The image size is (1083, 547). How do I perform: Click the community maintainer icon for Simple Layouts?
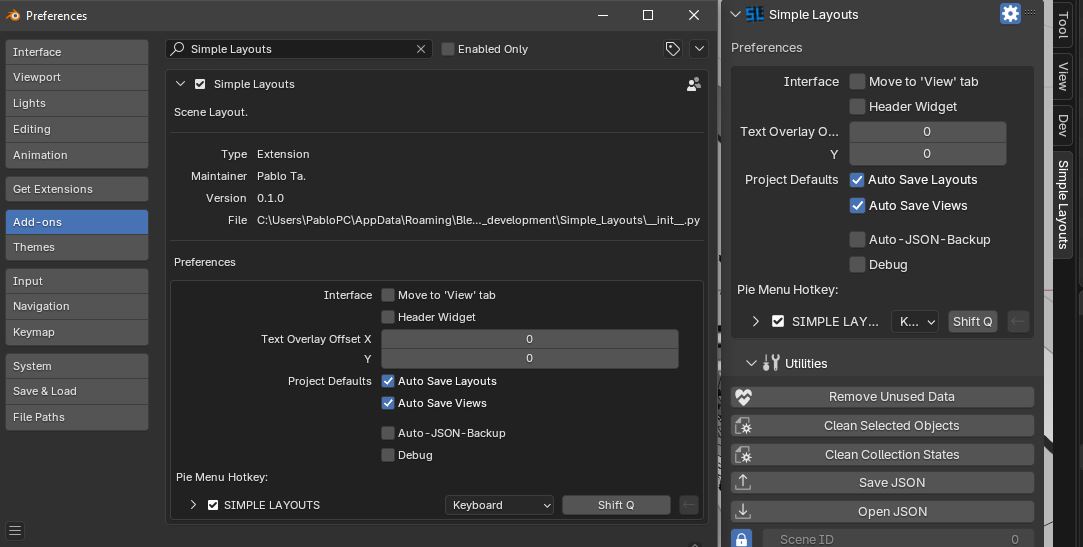click(693, 84)
